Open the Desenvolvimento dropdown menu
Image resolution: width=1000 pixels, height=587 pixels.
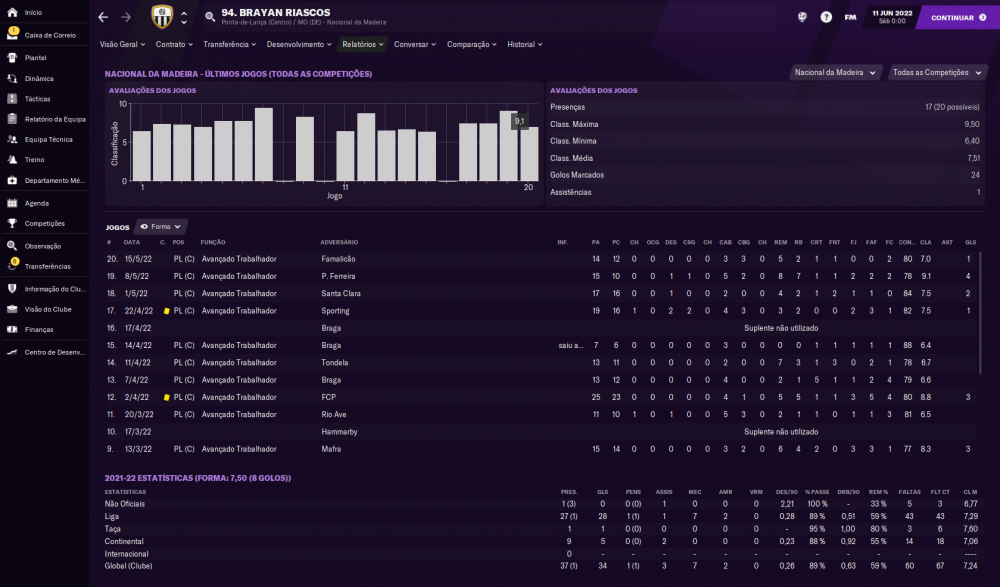(x=299, y=44)
